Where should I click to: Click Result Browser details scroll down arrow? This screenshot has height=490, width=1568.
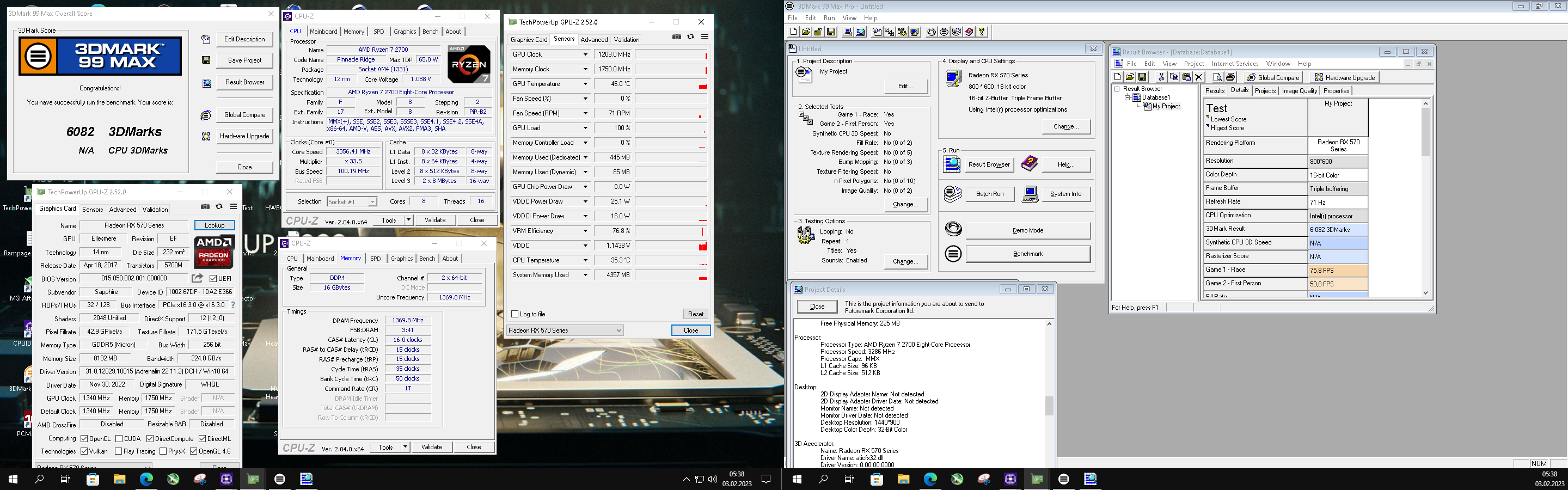(1425, 293)
